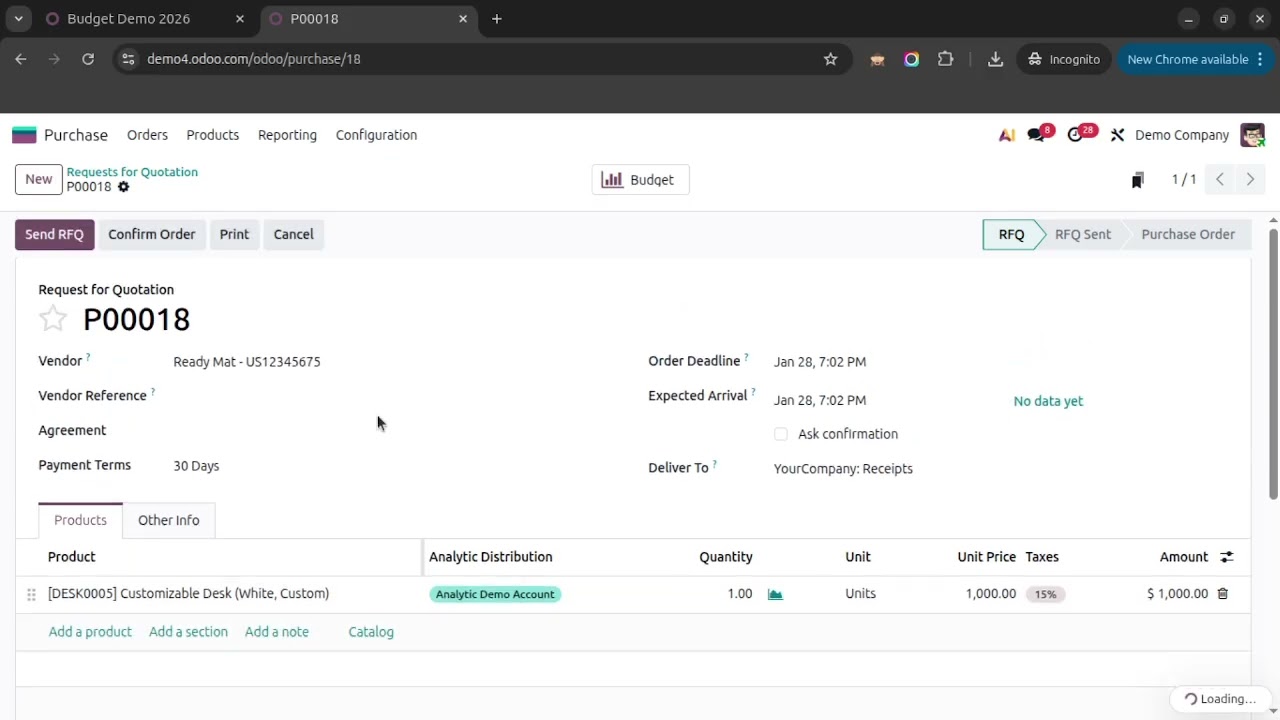1280x720 pixels.
Task: Select the Products tab
Action: [80, 520]
